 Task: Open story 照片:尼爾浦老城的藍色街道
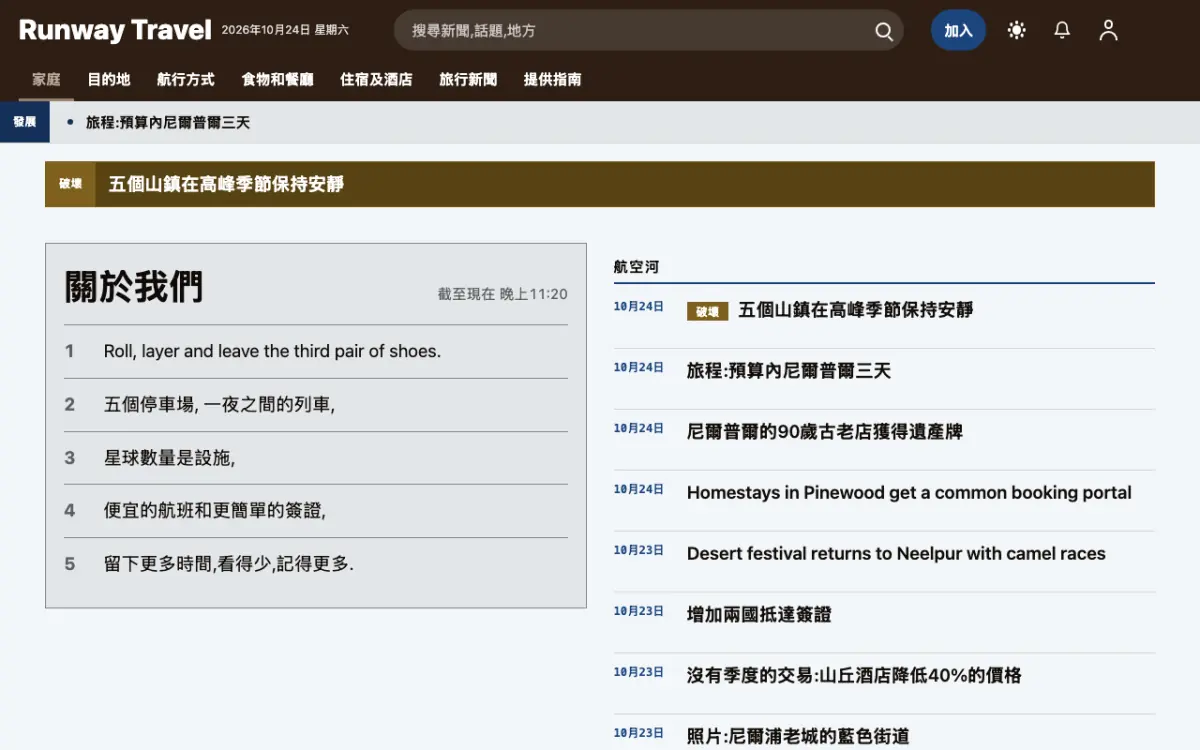798,737
